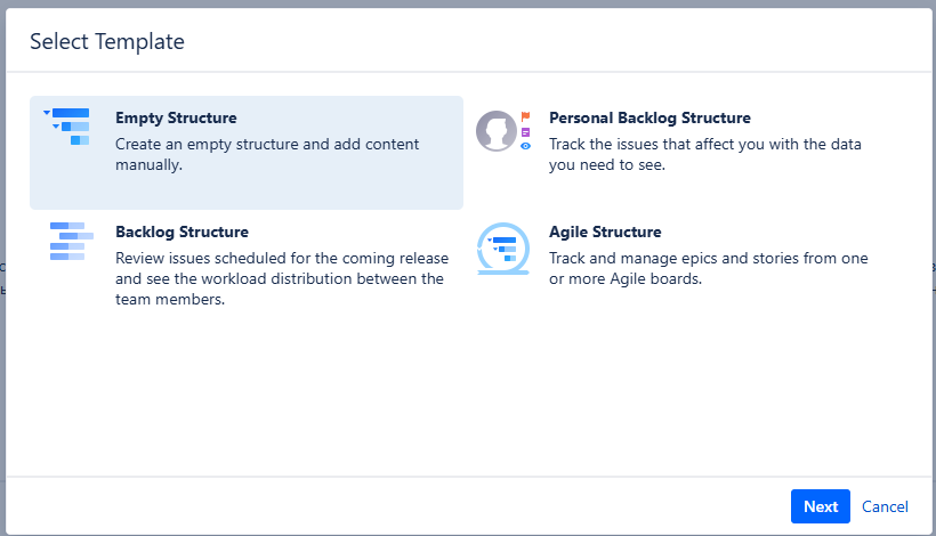Click the Agile Structure description text
The width and height of the screenshot is (936, 536).
[x=708, y=269]
